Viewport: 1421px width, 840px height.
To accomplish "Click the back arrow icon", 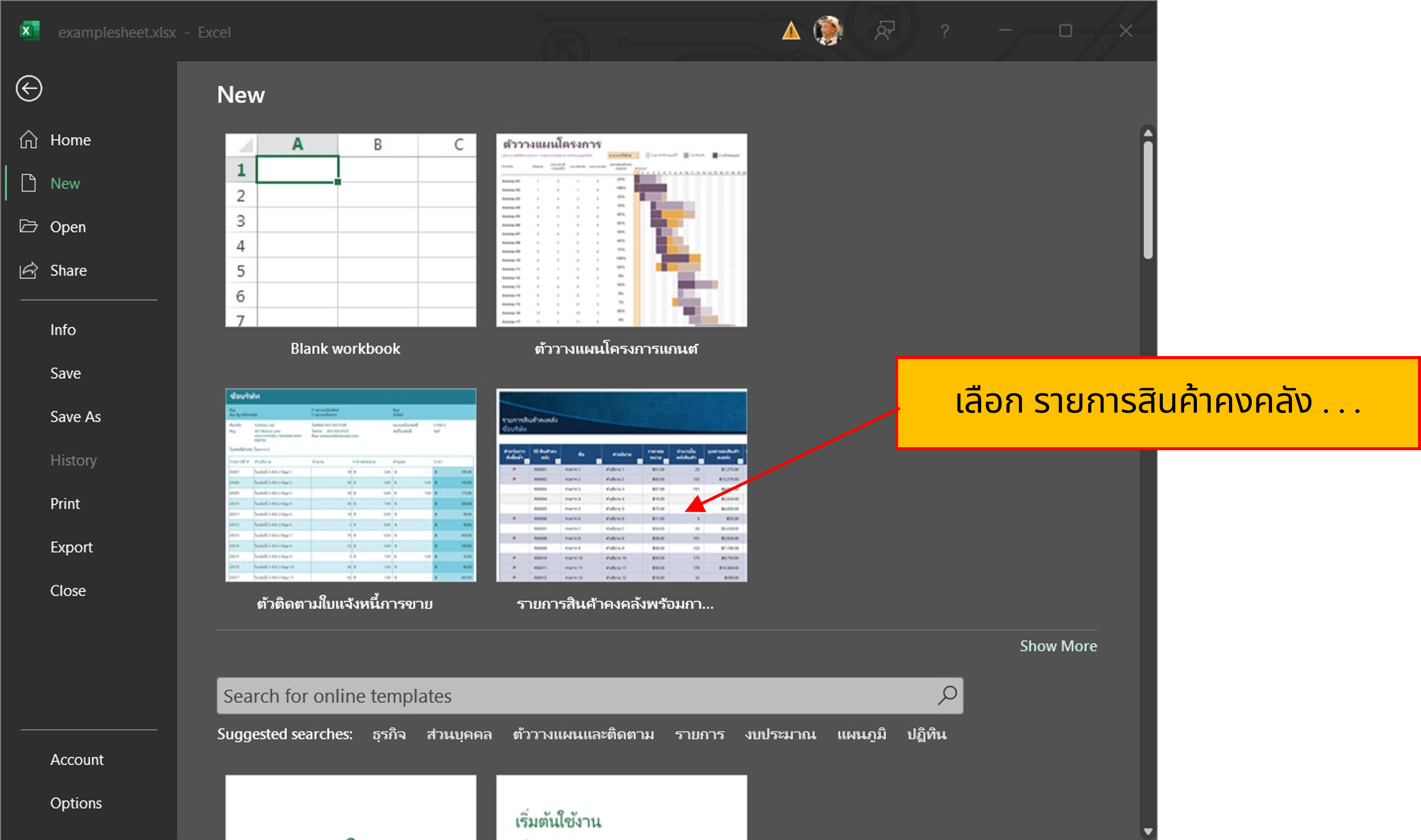I will 29,88.
